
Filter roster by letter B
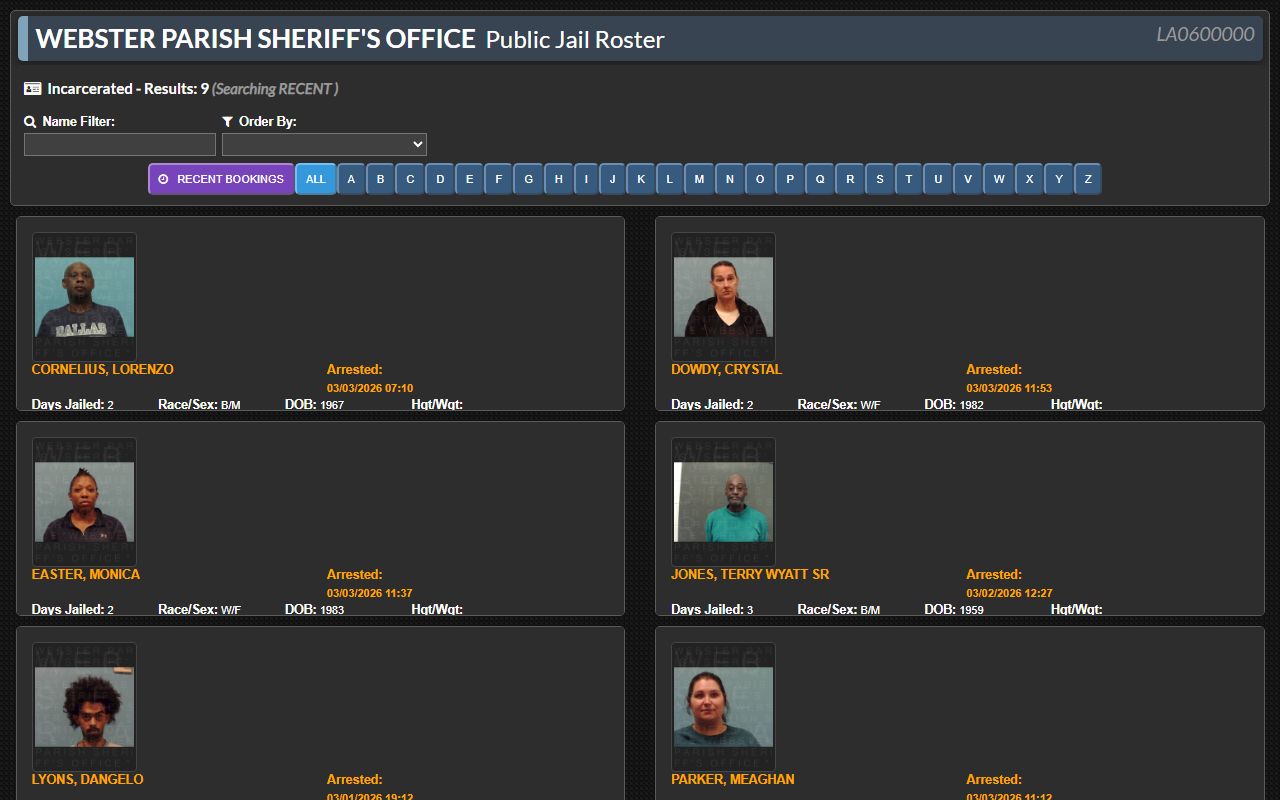(381, 179)
